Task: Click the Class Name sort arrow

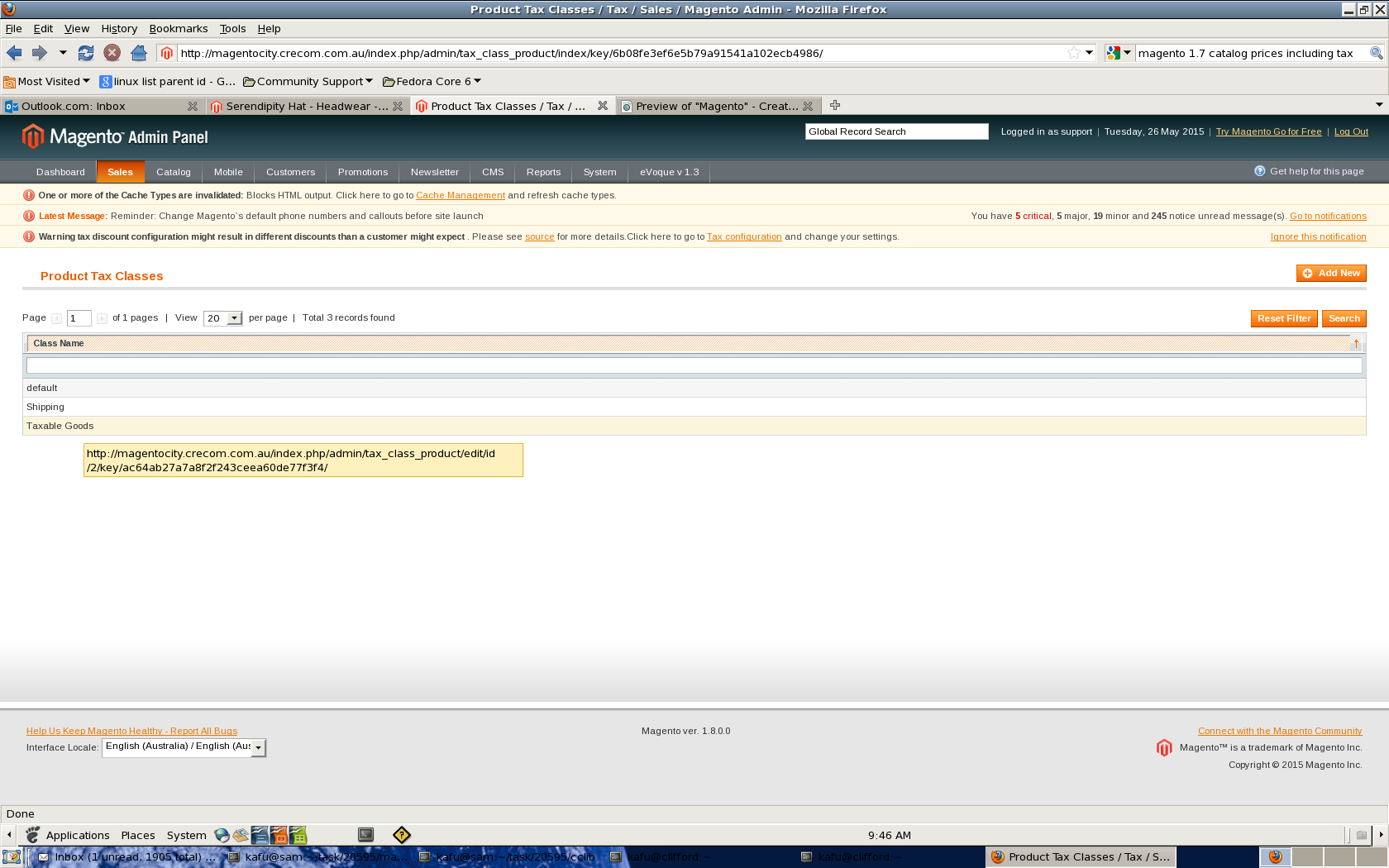Action: pyautogui.click(x=1356, y=343)
